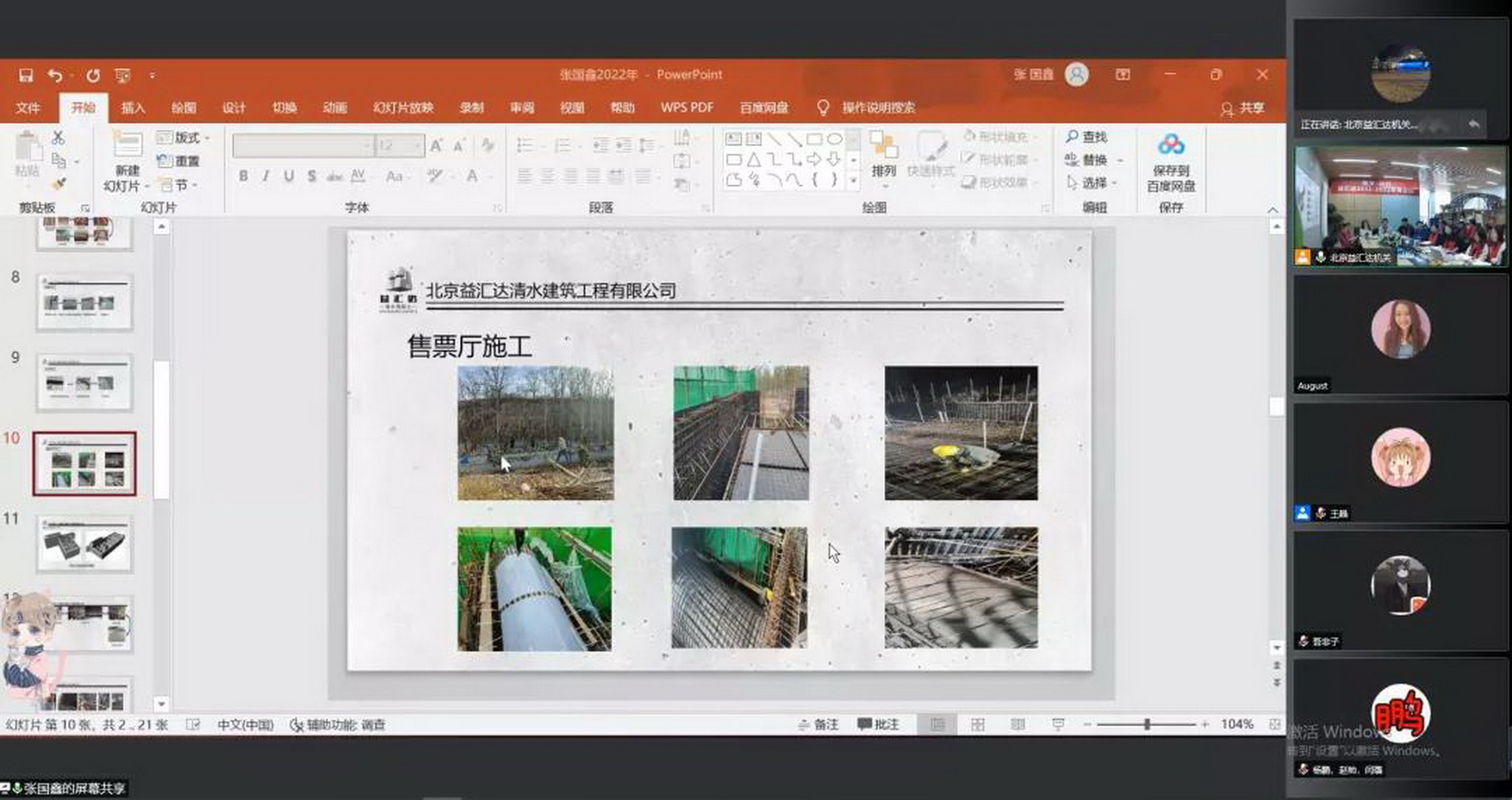The height and width of the screenshot is (800, 1512).
Task: Click the 替换 replace button
Action: click(x=1094, y=160)
